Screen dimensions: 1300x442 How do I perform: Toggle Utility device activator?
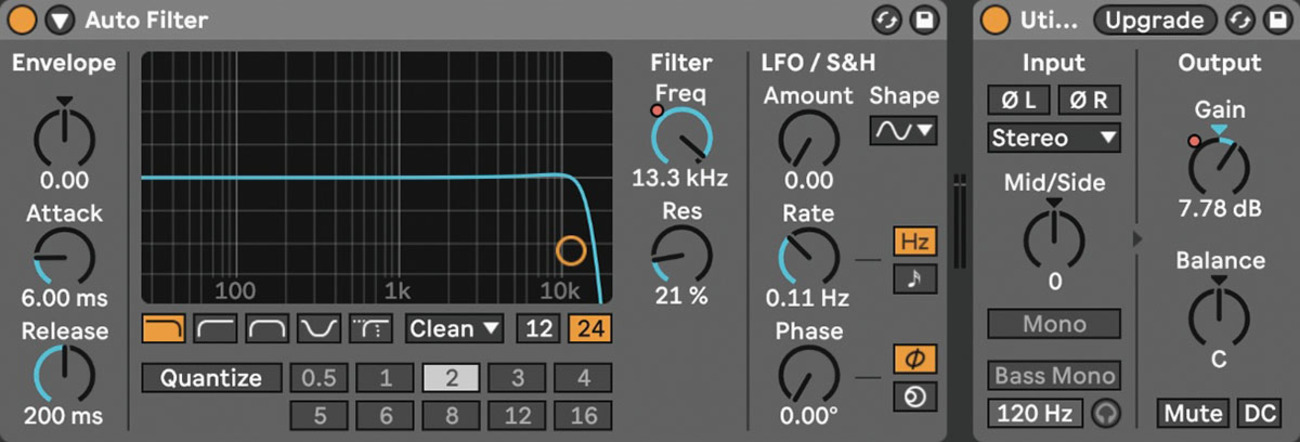pyautogui.click(x=994, y=20)
